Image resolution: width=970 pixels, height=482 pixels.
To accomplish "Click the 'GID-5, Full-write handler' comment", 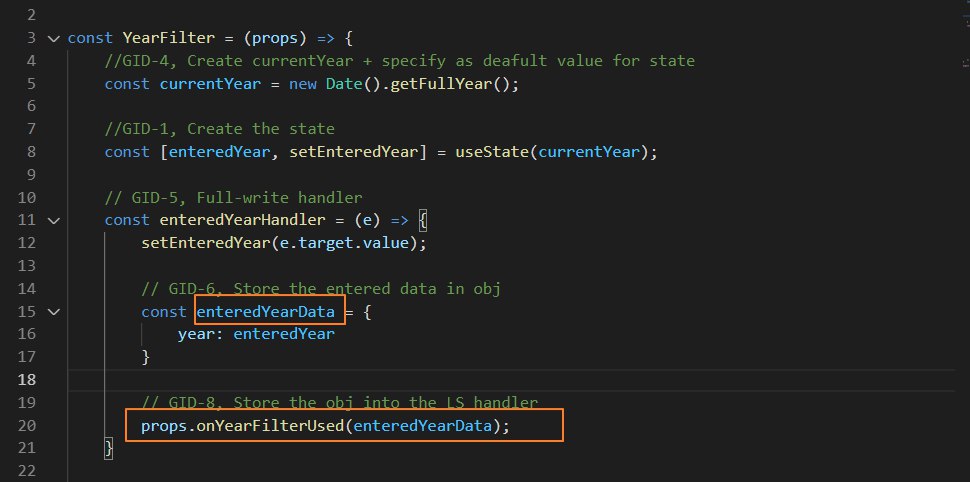I will point(233,197).
